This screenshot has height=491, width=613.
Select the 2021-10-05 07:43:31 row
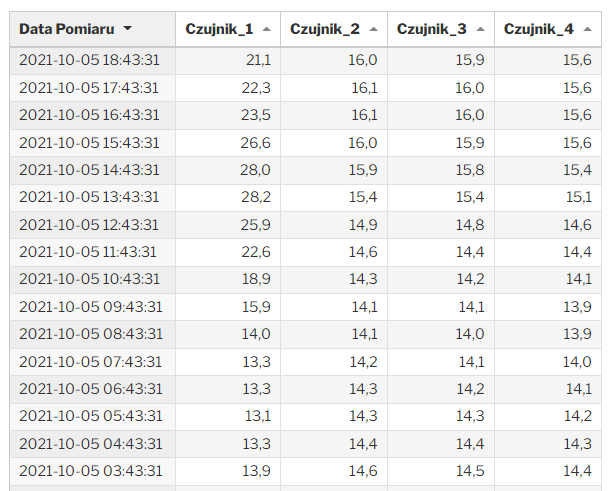pyautogui.click(x=89, y=361)
